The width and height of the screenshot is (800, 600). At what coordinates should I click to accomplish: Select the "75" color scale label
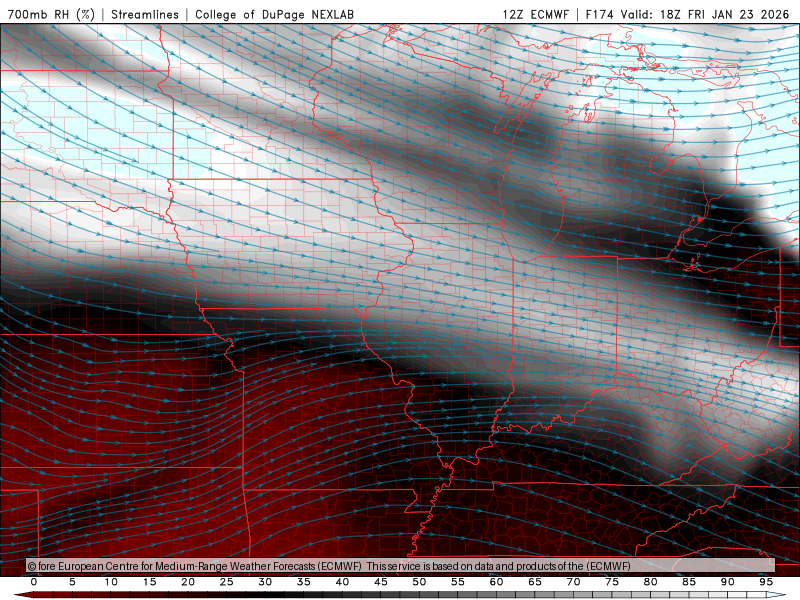coord(612,582)
